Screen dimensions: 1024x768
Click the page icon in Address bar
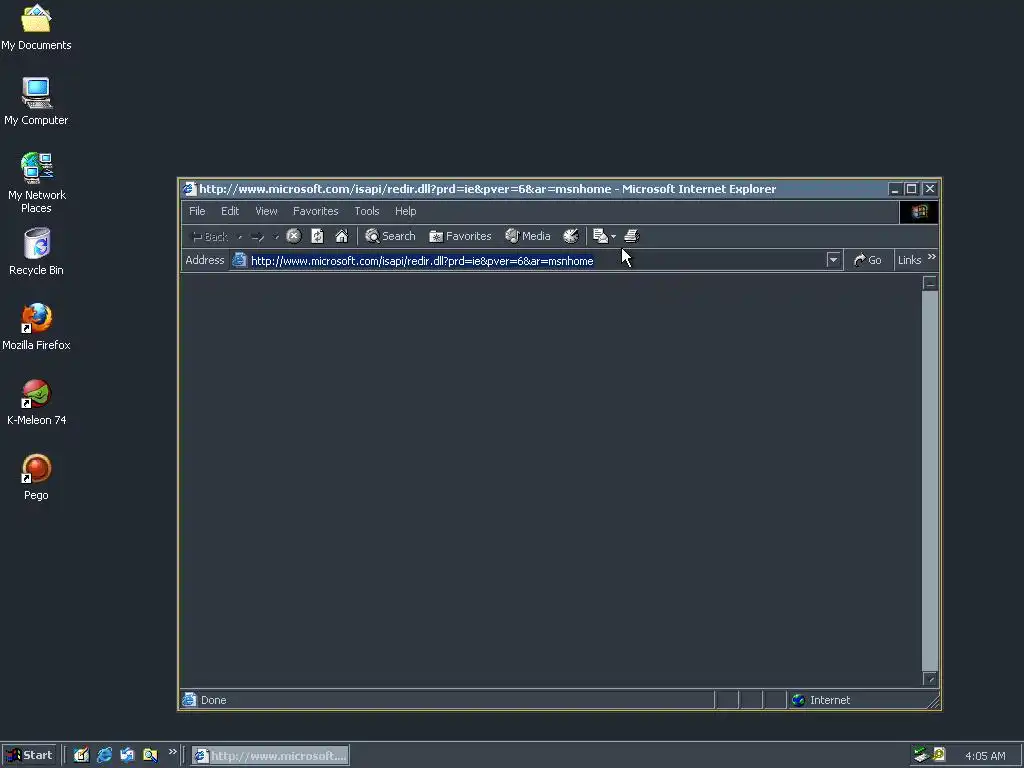pyautogui.click(x=240, y=260)
